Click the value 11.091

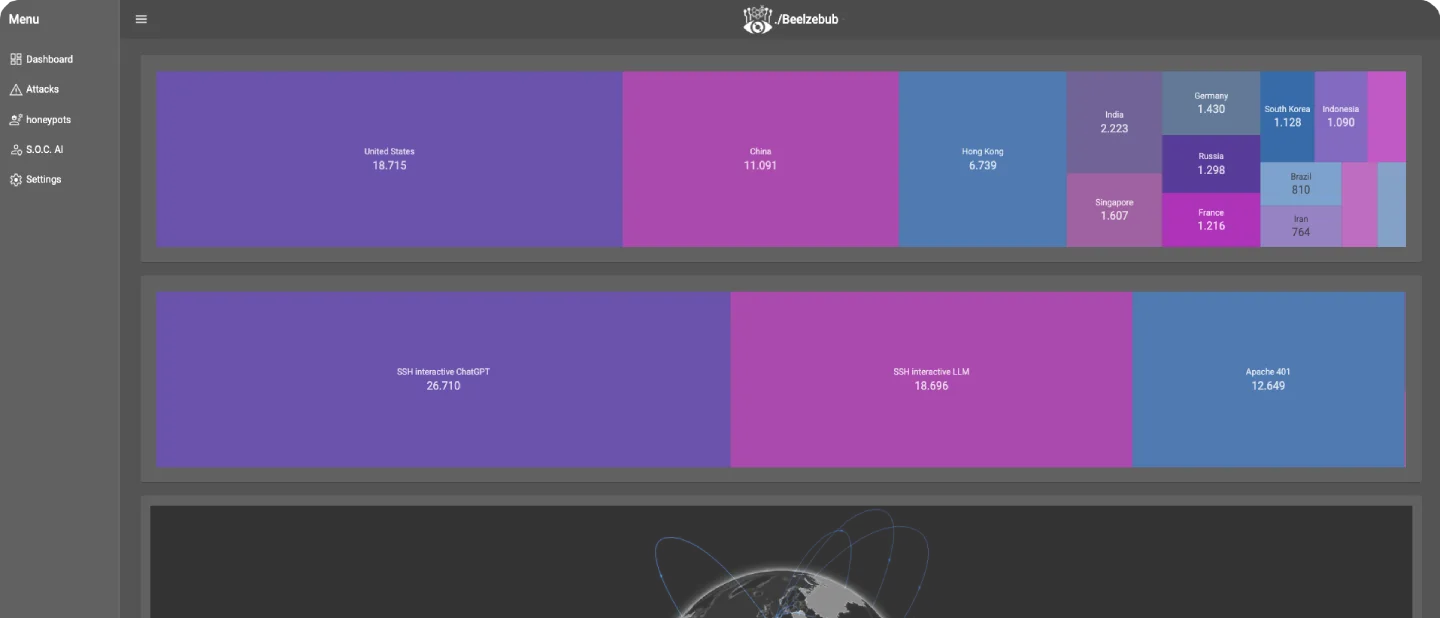click(760, 165)
